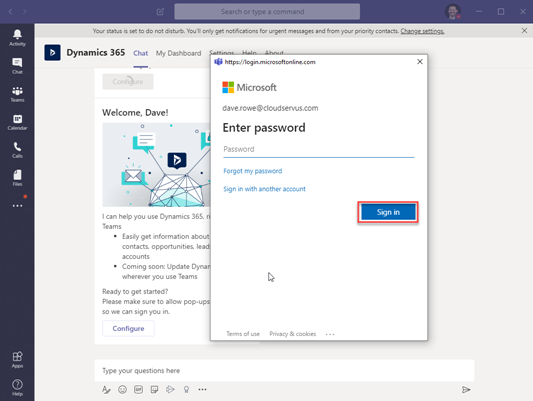Click the Dynamics 365 app logo

(52, 53)
